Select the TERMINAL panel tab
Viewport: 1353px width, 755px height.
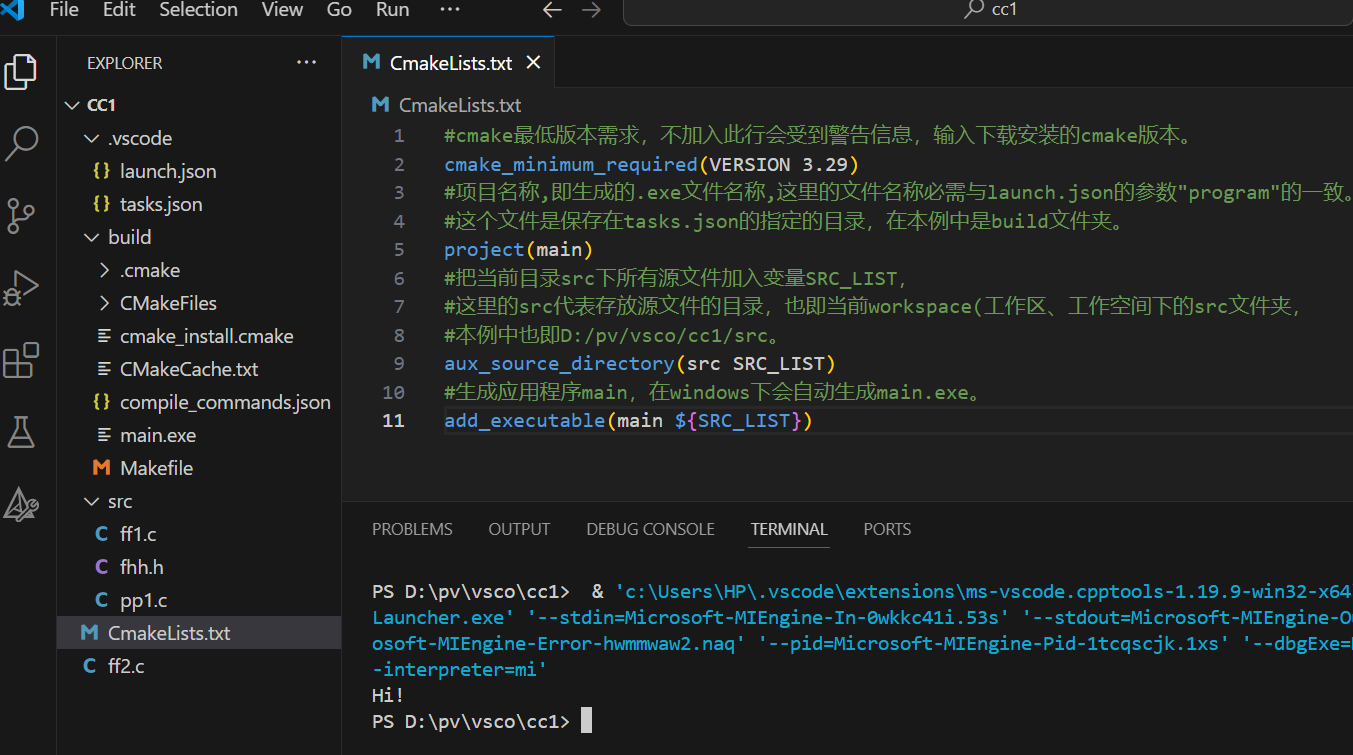[x=789, y=529]
